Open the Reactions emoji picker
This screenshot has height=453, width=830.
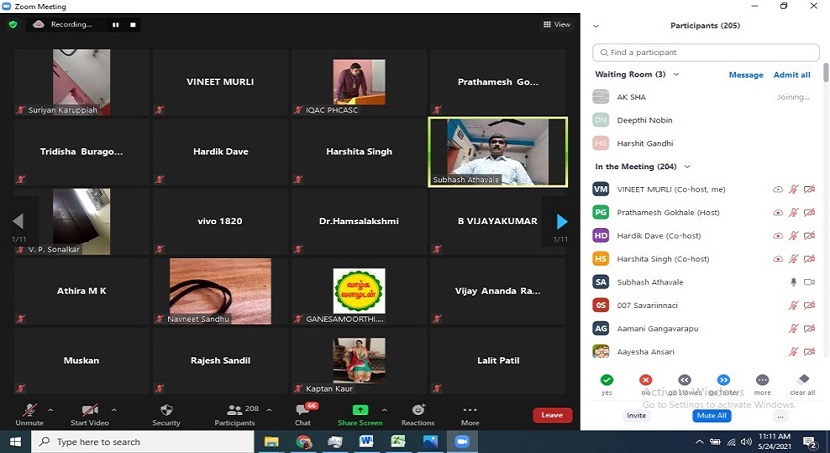[x=418, y=410]
